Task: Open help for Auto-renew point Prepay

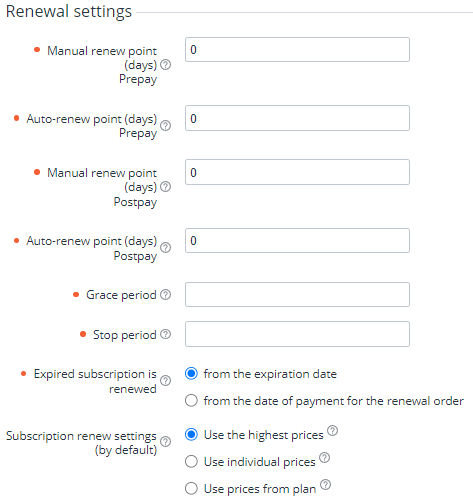Action: pos(165,126)
